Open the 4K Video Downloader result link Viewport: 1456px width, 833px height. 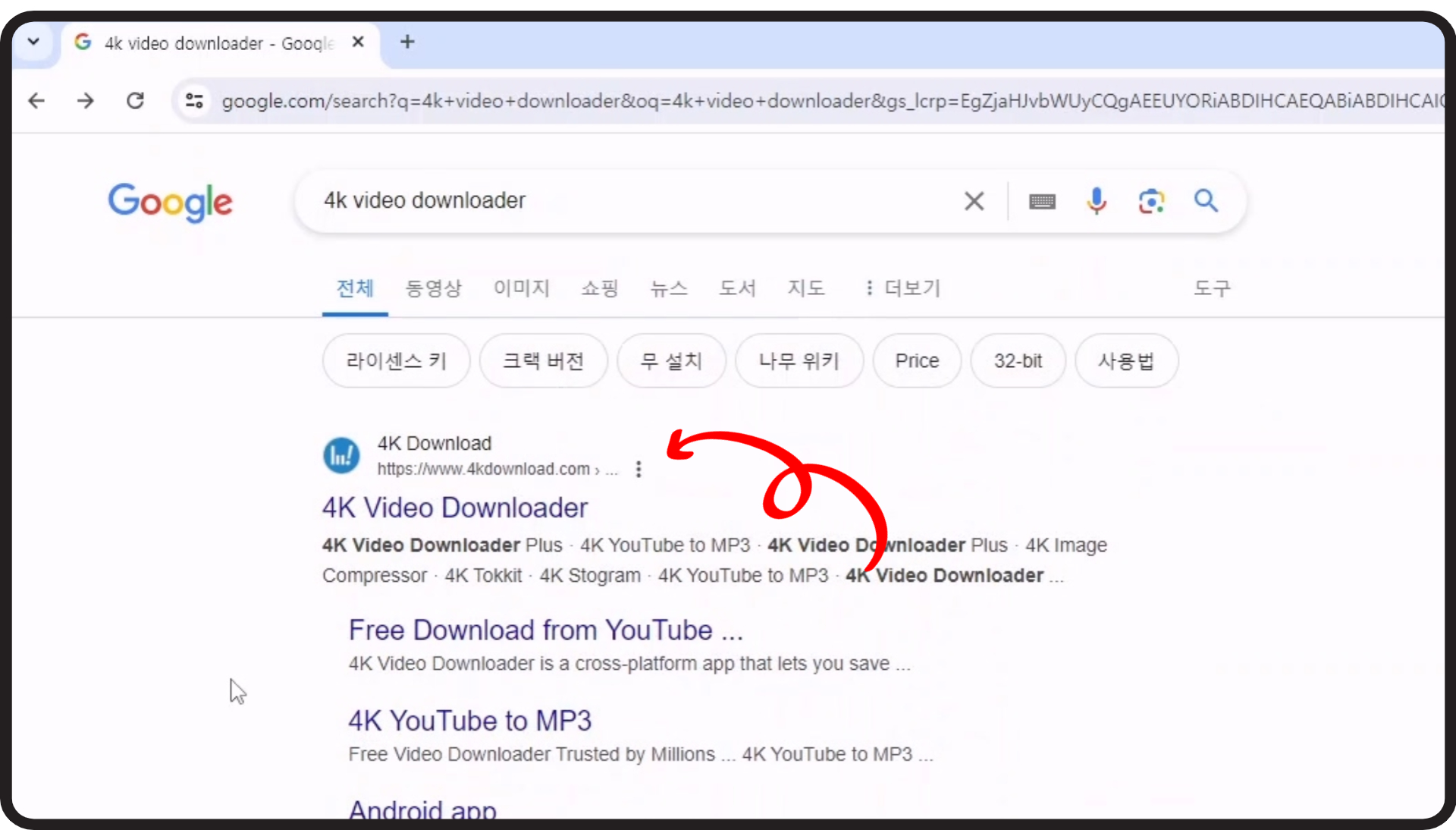(x=455, y=507)
